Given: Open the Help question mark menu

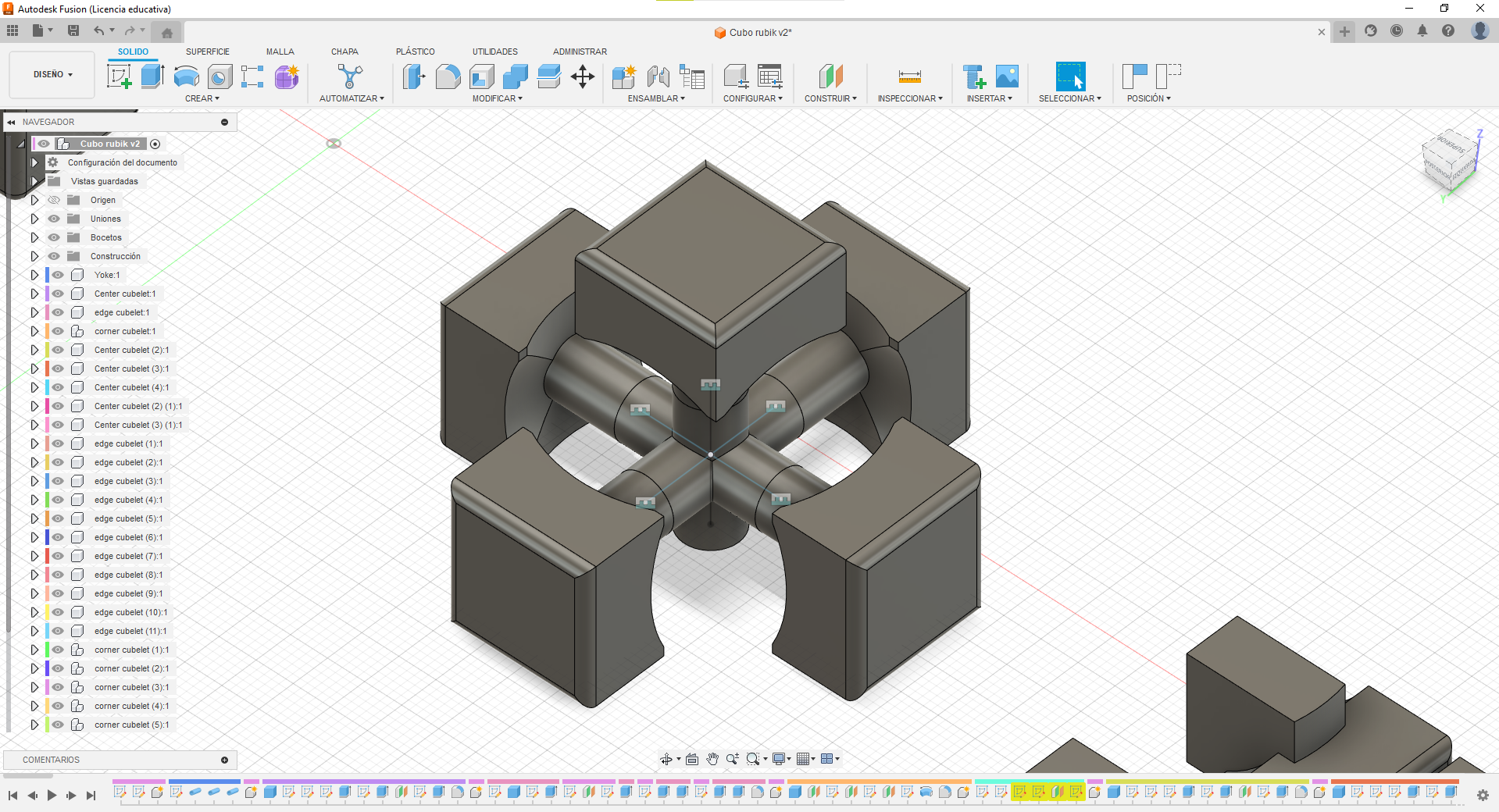Looking at the screenshot, I should point(1448,30).
